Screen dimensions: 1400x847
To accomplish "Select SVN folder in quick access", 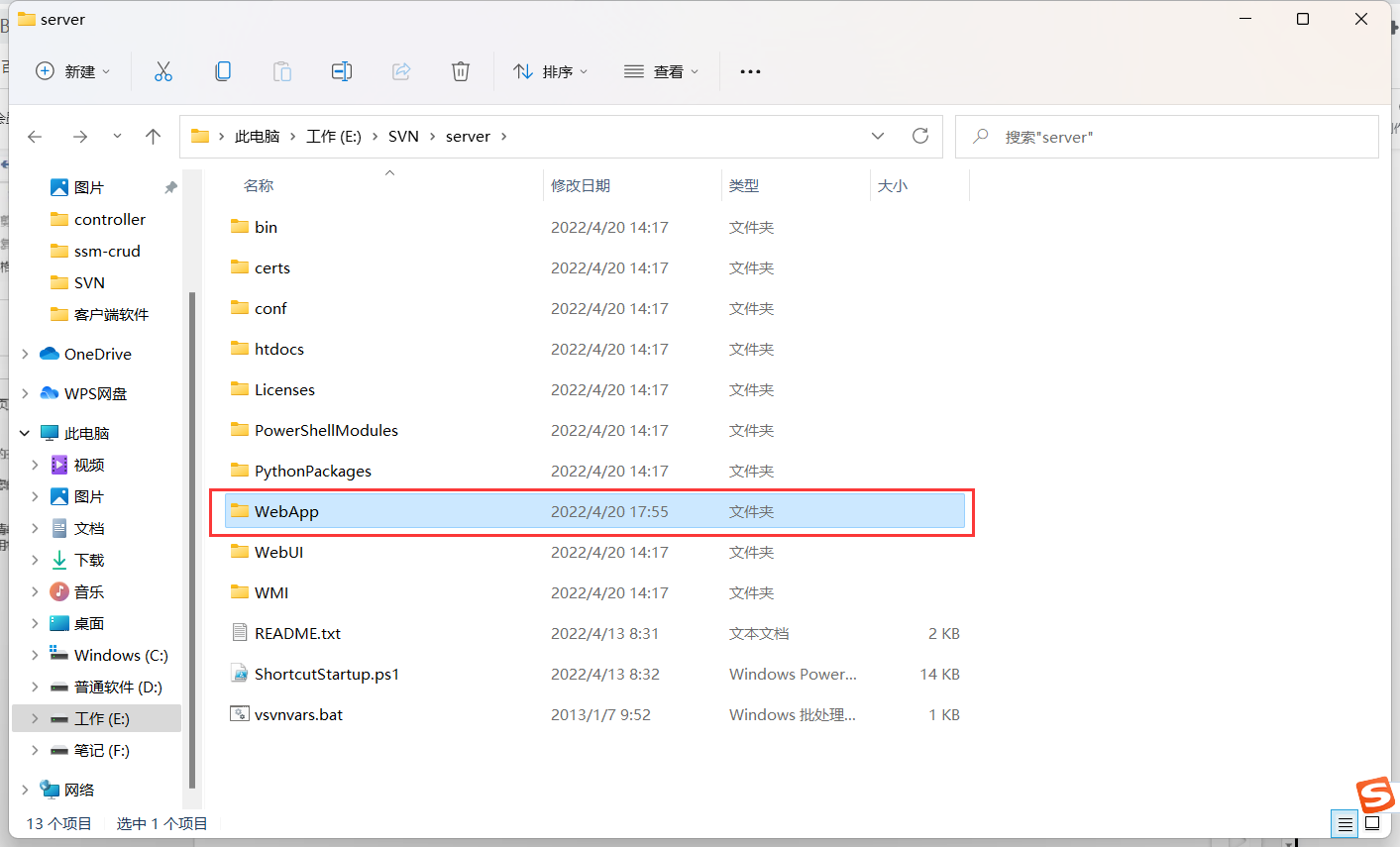I will tap(89, 282).
